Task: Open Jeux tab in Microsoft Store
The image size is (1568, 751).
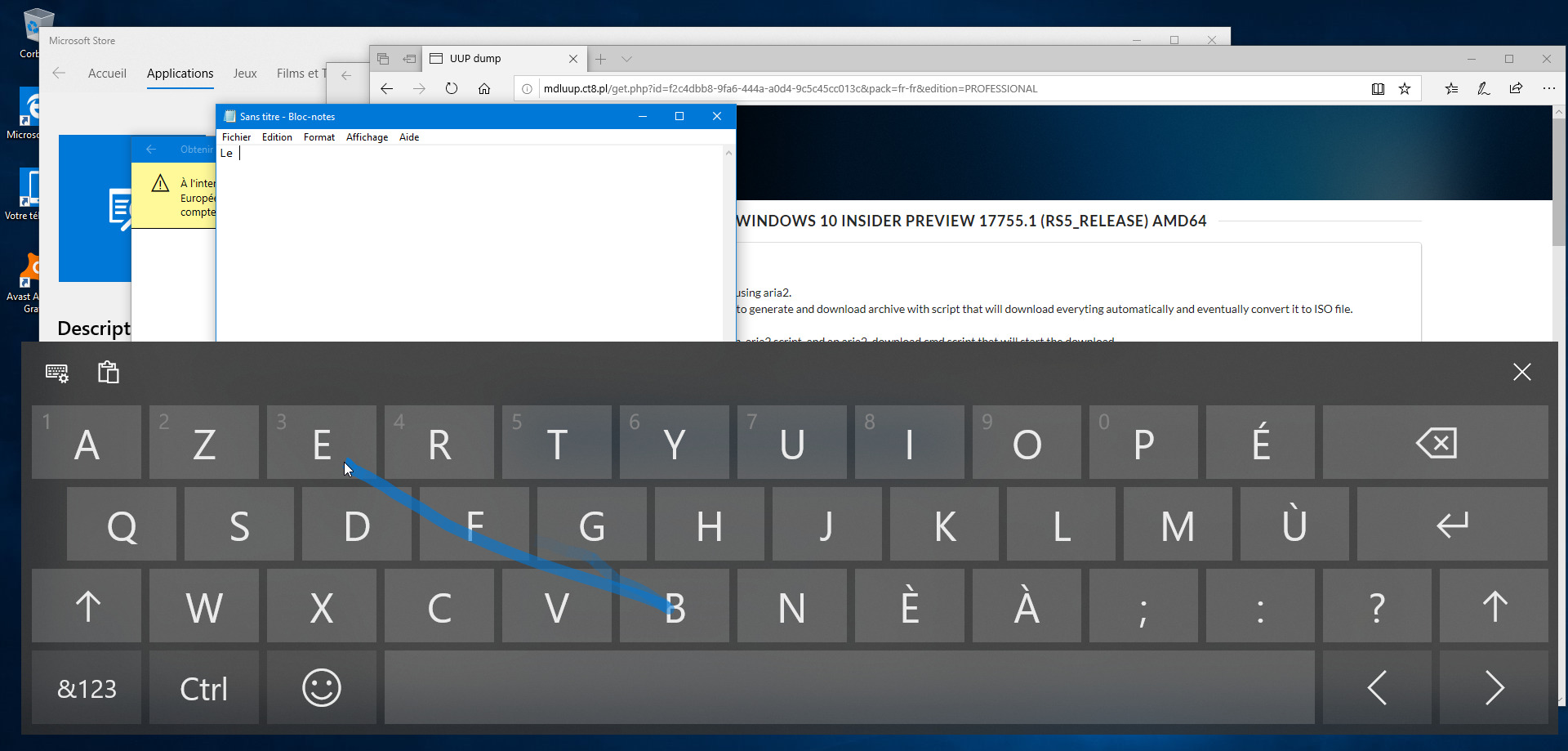Action: pos(245,74)
